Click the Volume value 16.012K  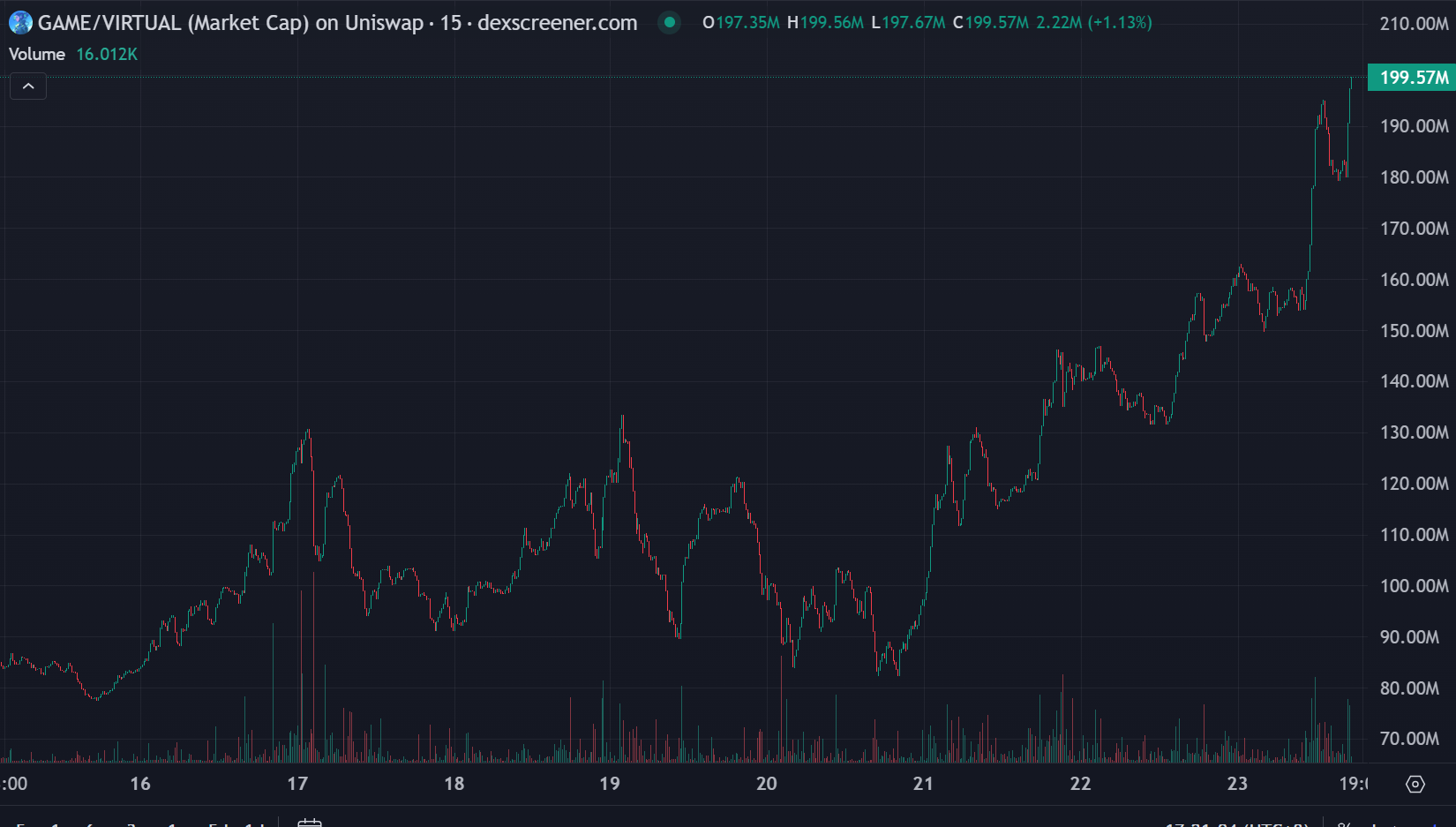click(x=107, y=54)
